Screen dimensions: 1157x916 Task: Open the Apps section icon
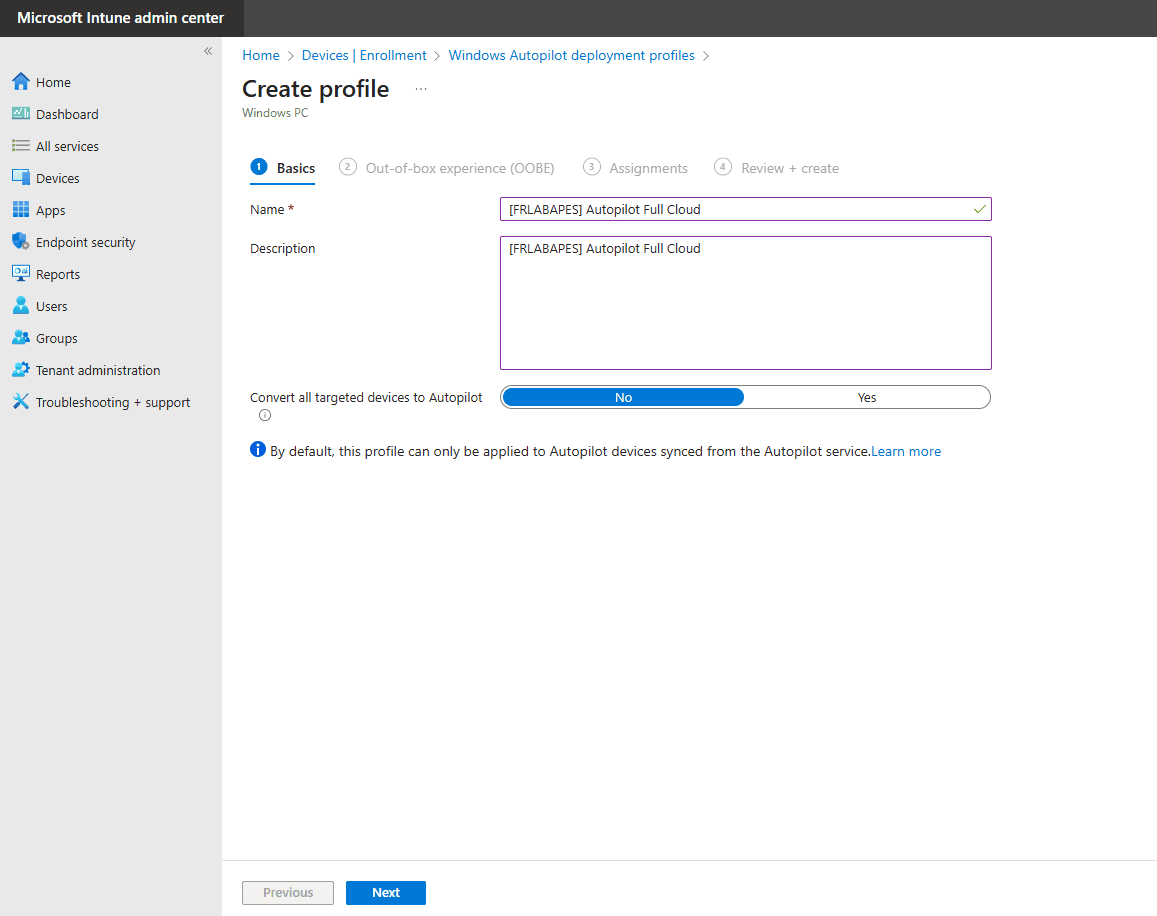pos(22,210)
